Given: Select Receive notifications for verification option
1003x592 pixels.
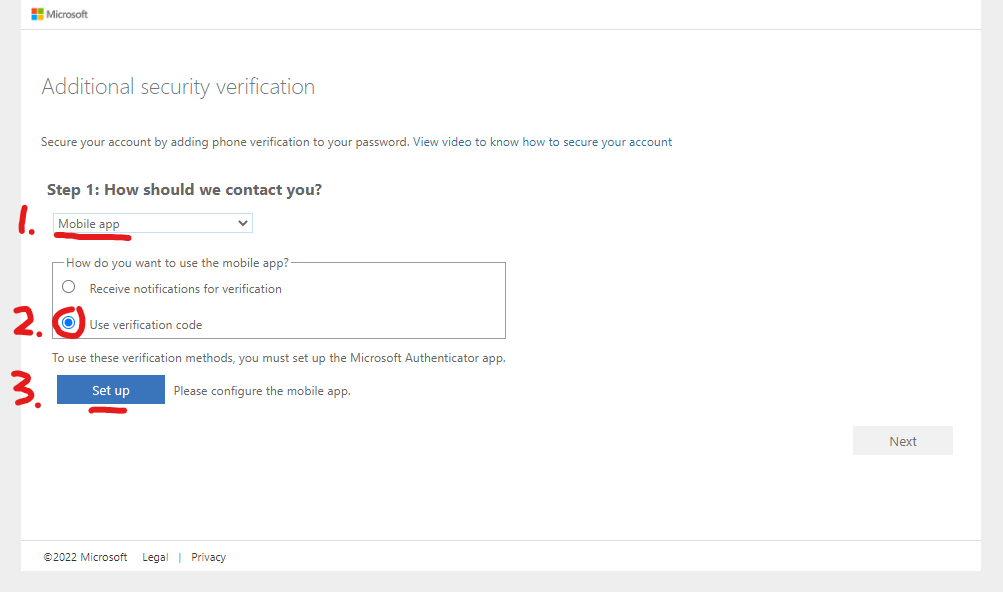Looking at the screenshot, I should pyautogui.click(x=68, y=287).
